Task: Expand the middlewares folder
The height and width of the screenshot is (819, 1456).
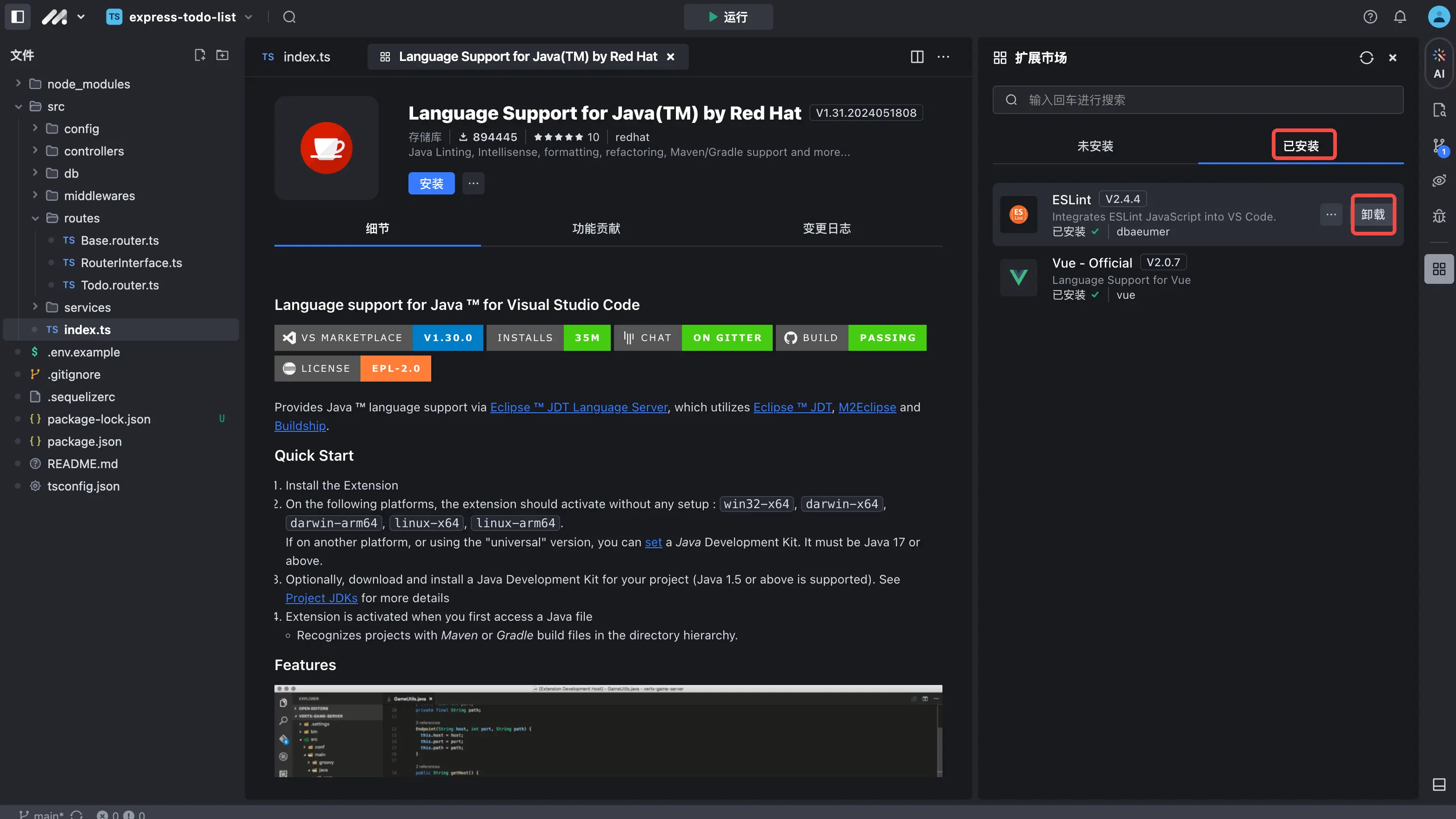Action: (x=35, y=196)
